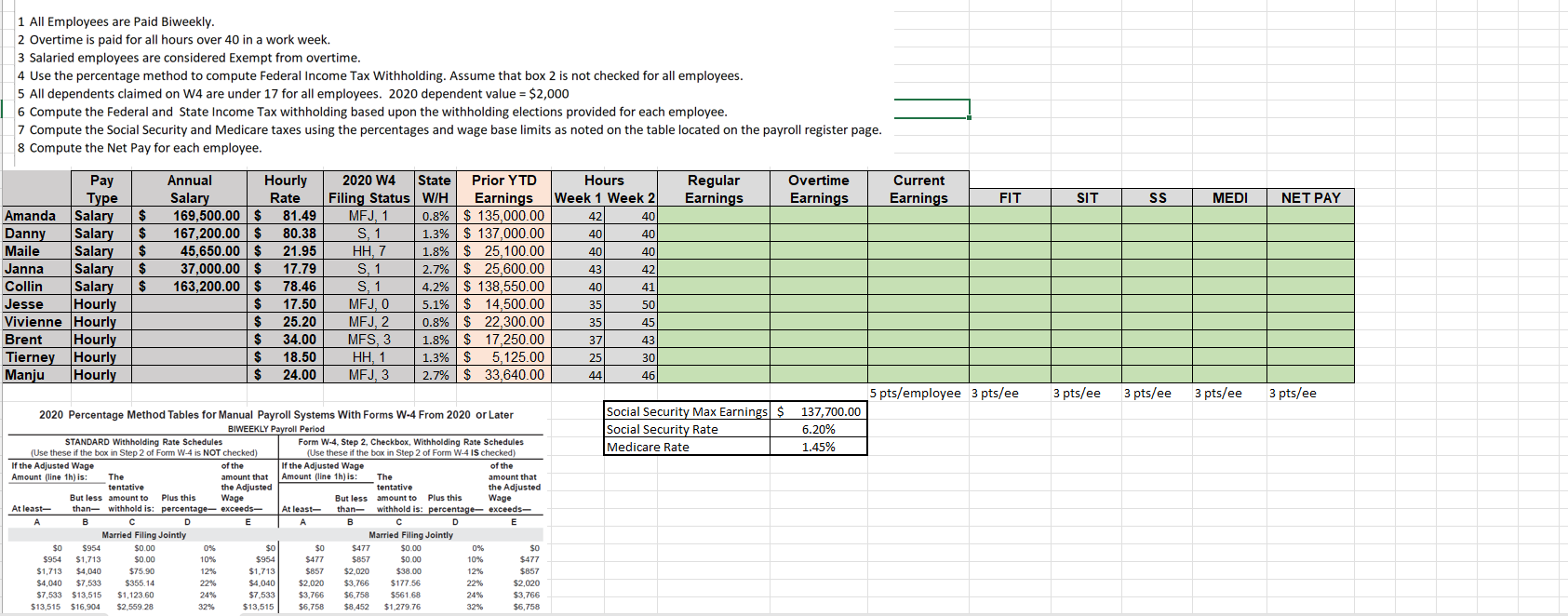
Task: Select the Medicare Rate 1.45% cell
Action: pyautogui.click(x=819, y=447)
